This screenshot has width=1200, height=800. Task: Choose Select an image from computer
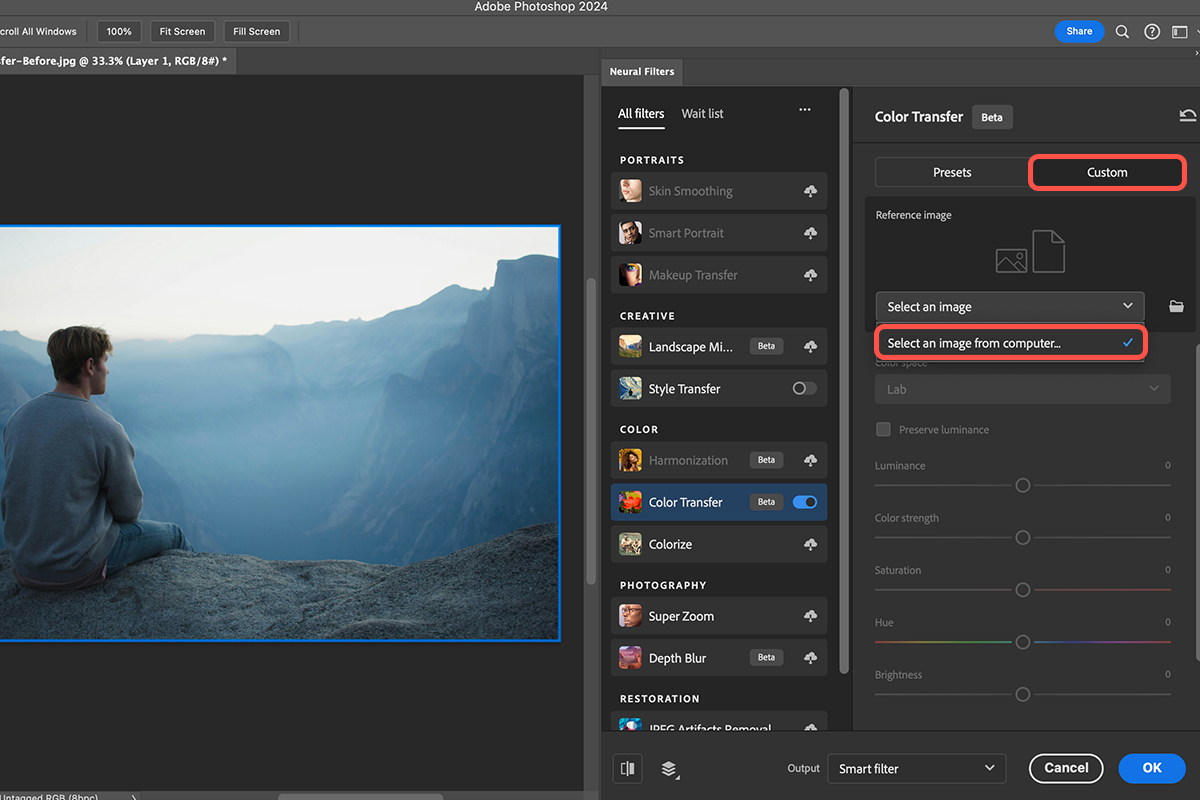pyautogui.click(x=1009, y=342)
